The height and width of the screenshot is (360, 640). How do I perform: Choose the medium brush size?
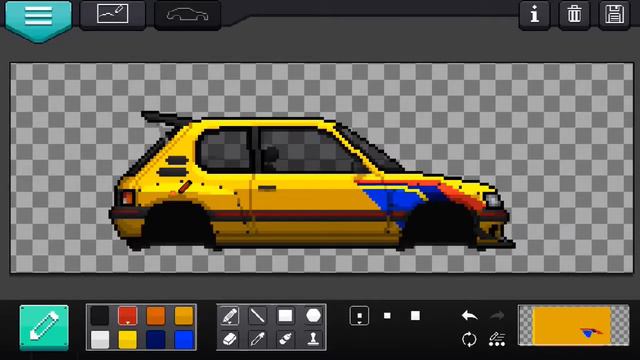(387, 316)
